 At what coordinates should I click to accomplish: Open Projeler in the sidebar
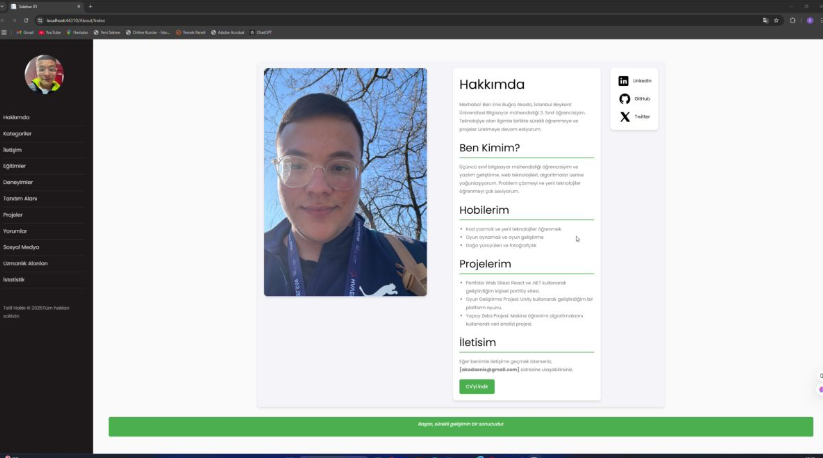[x=13, y=215]
